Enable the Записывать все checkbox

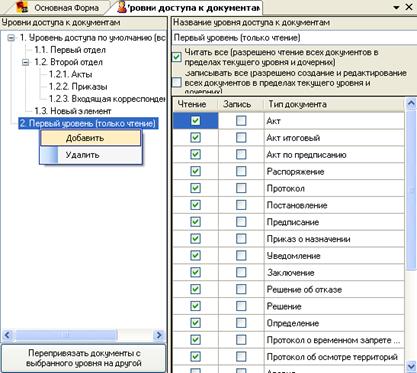pyautogui.click(x=177, y=82)
